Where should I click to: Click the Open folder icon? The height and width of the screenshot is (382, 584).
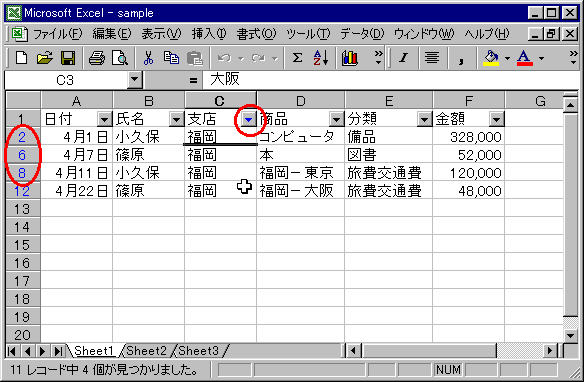click(45, 58)
